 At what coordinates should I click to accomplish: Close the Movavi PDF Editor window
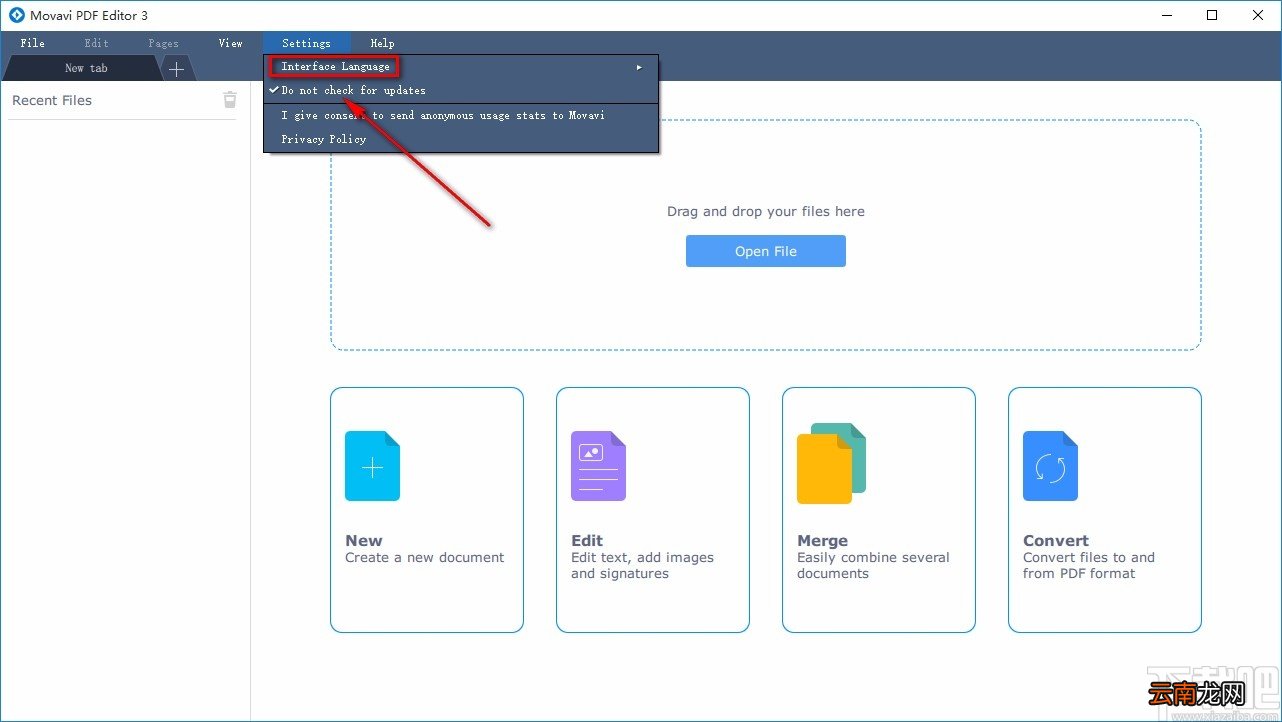click(1258, 15)
